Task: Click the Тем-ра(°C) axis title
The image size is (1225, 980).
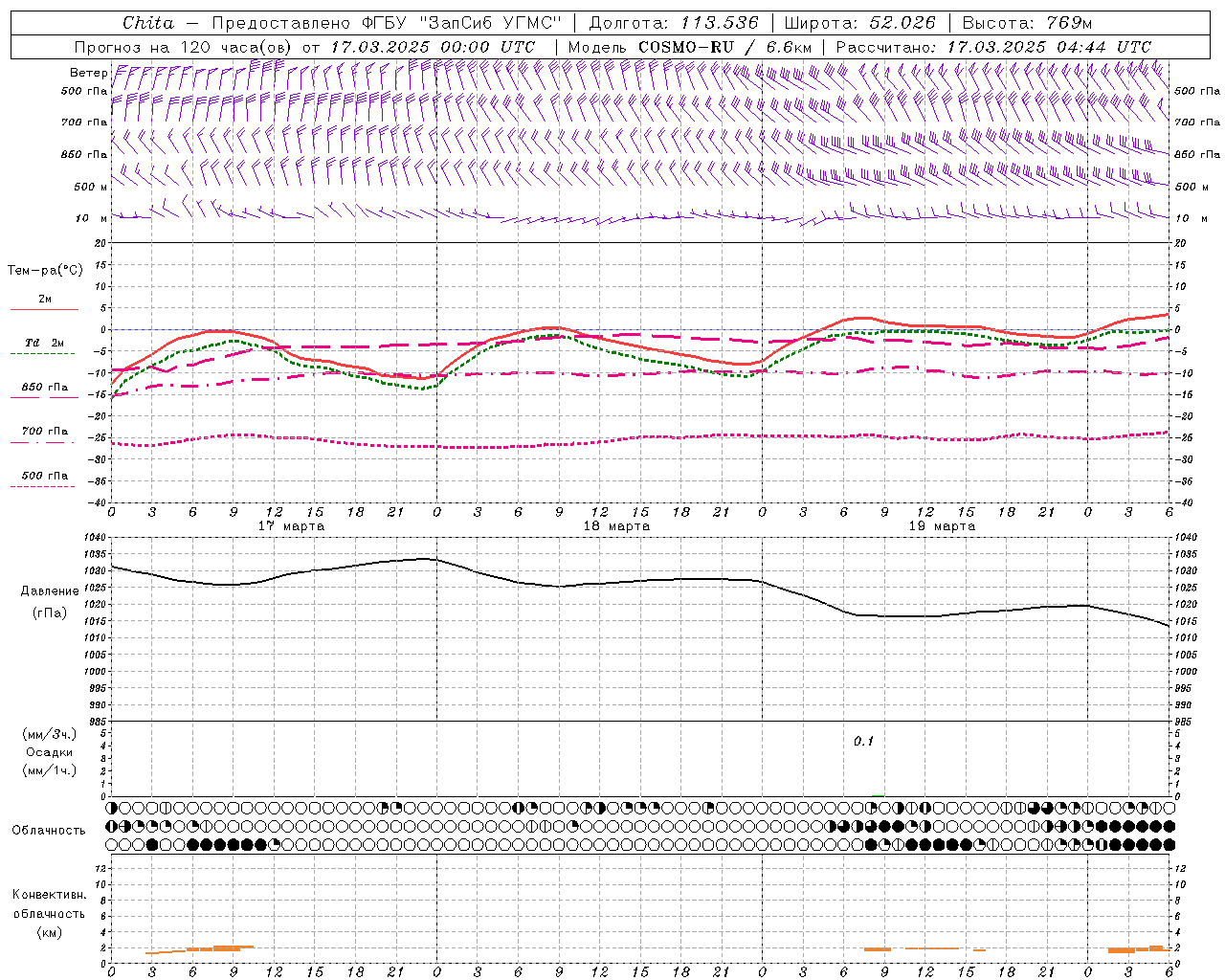Action: [45, 271]
